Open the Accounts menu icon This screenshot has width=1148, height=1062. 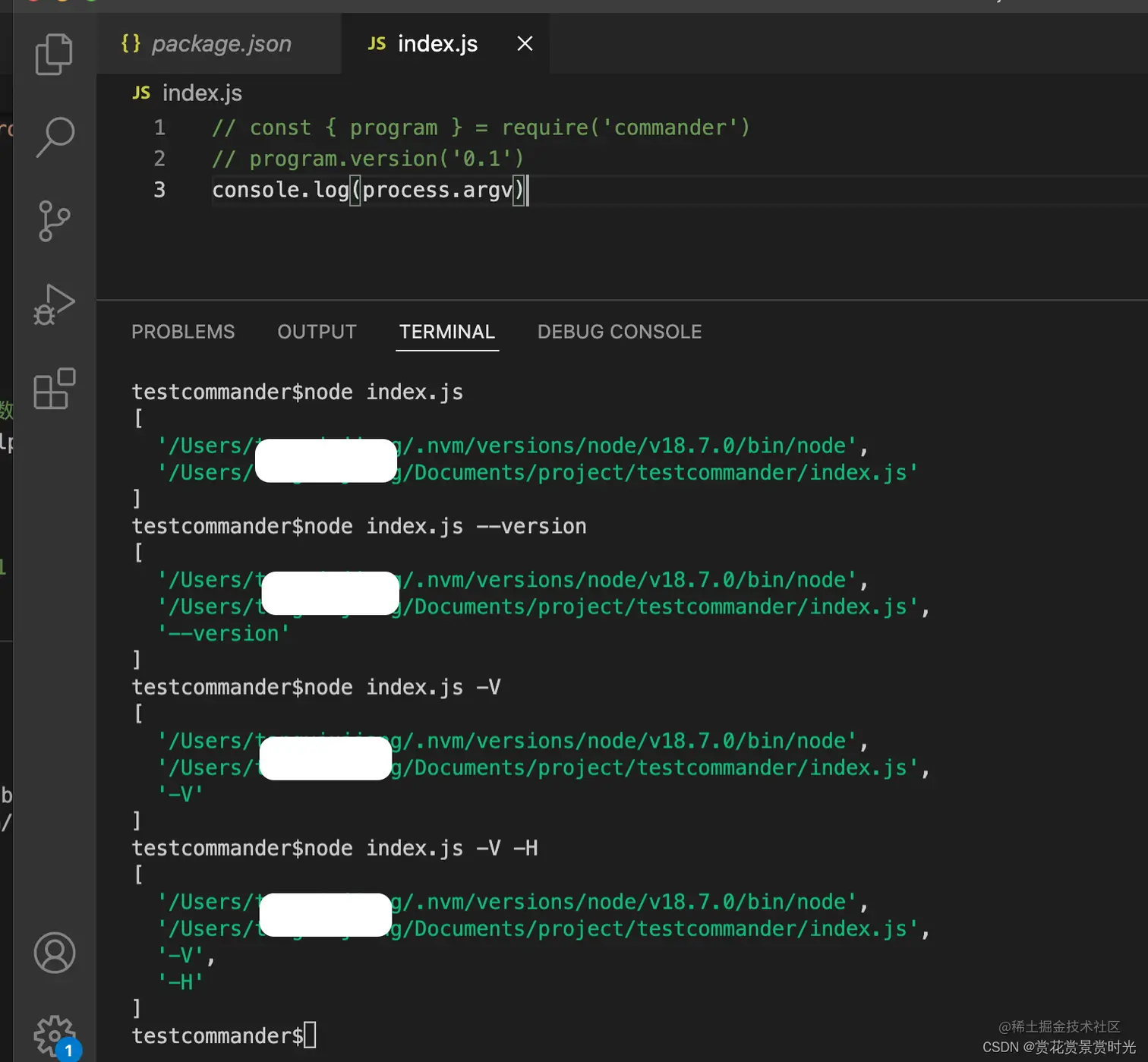[55, 953]
